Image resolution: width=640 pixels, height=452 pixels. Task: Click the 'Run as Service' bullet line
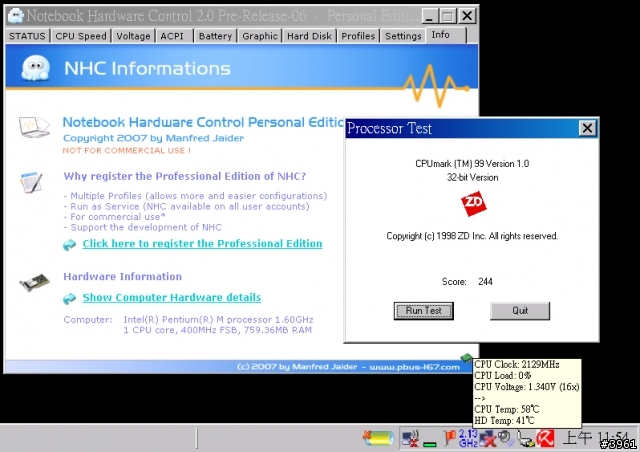click(x=187, y=206)
